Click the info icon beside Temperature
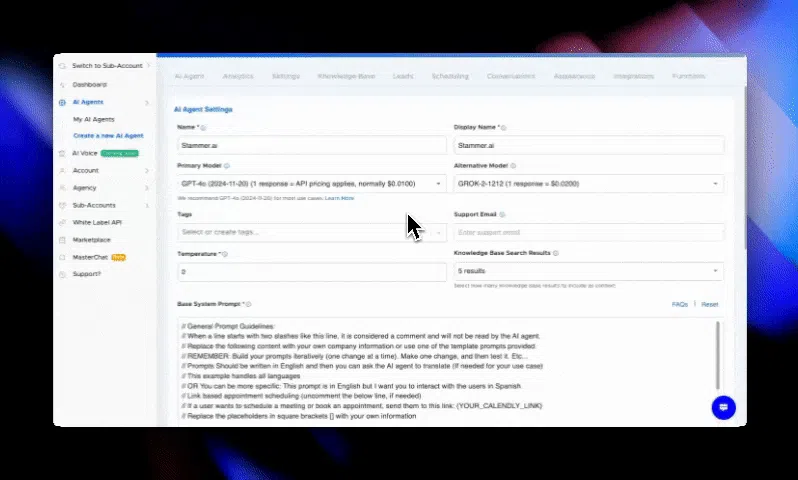Screen dimensions: 798x480 tap(225, 254)
